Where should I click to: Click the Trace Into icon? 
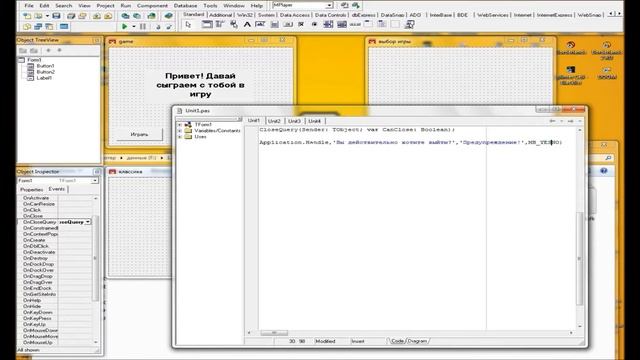tap(158, 27)
